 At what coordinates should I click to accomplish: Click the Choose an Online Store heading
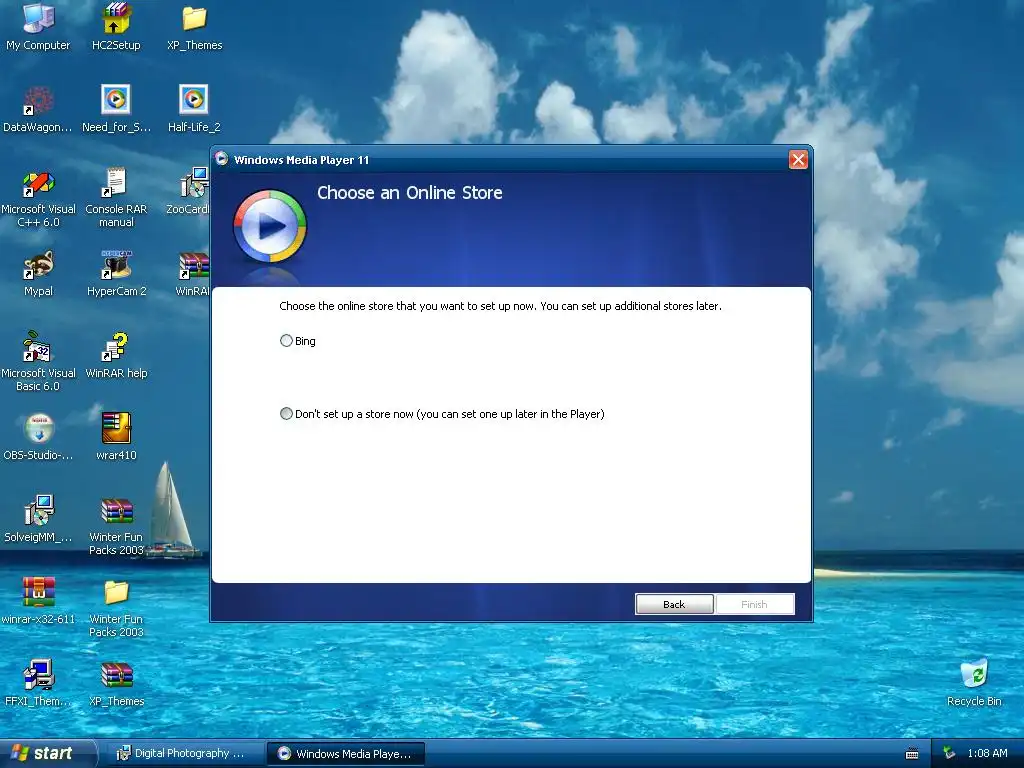pyautogui.click(x=409, y=193)
